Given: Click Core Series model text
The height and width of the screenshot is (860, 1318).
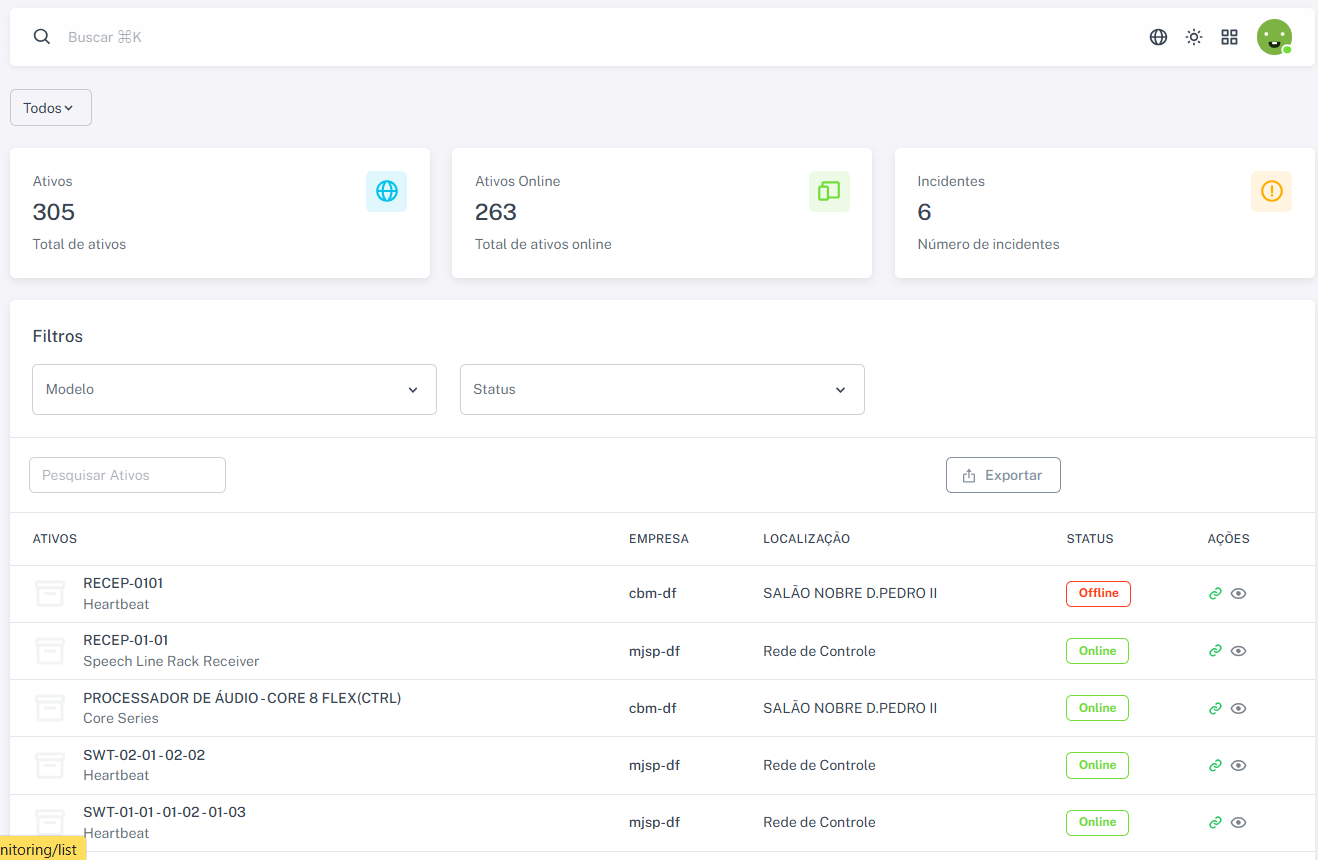Looking at the screenshot, I should (121, 718).
